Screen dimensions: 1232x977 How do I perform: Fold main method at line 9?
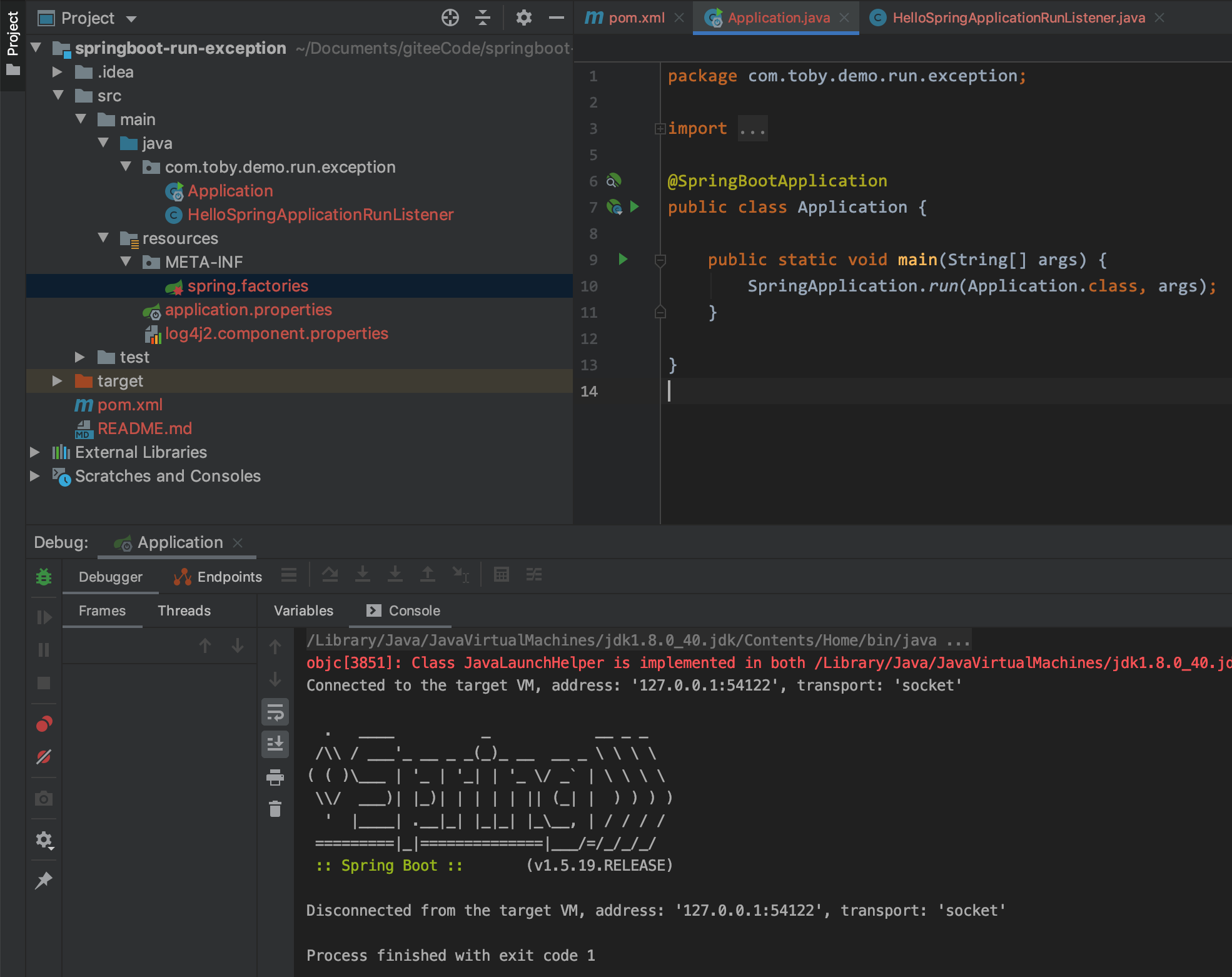click(660, 260)
